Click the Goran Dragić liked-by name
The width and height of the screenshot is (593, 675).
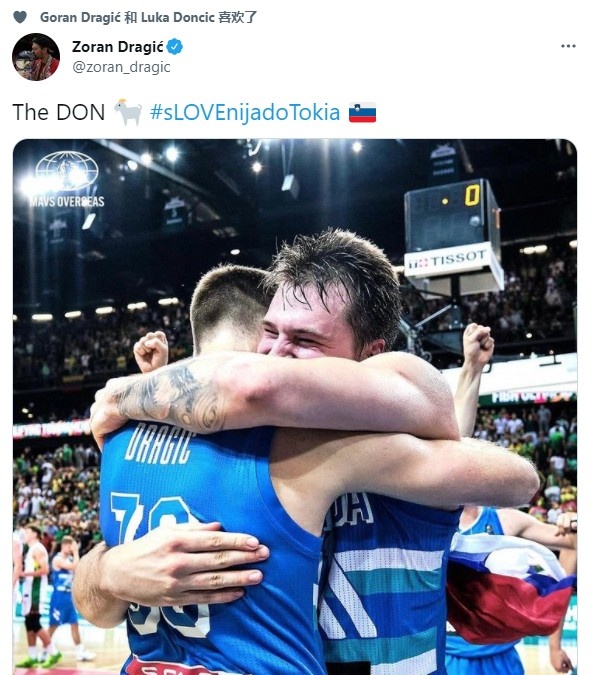(x=80, y=17)
